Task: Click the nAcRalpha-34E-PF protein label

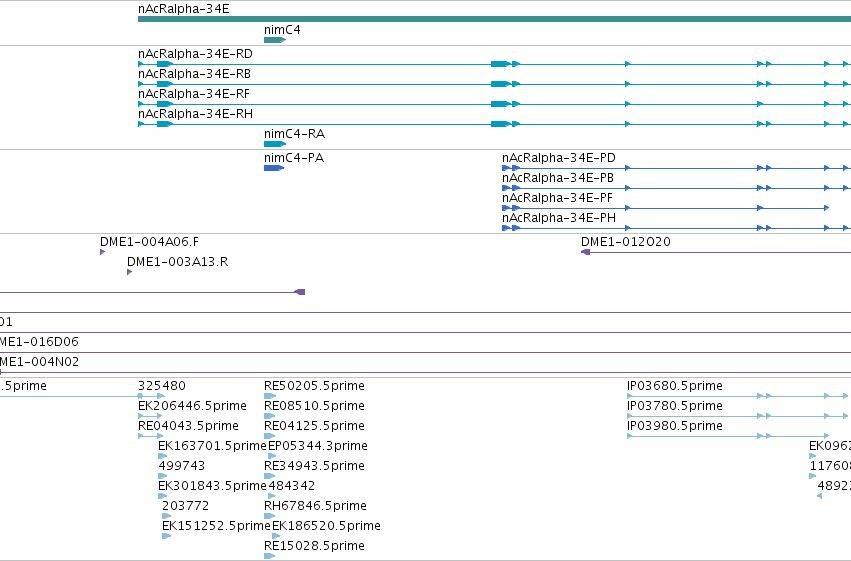Action: [x=557, y=198]
